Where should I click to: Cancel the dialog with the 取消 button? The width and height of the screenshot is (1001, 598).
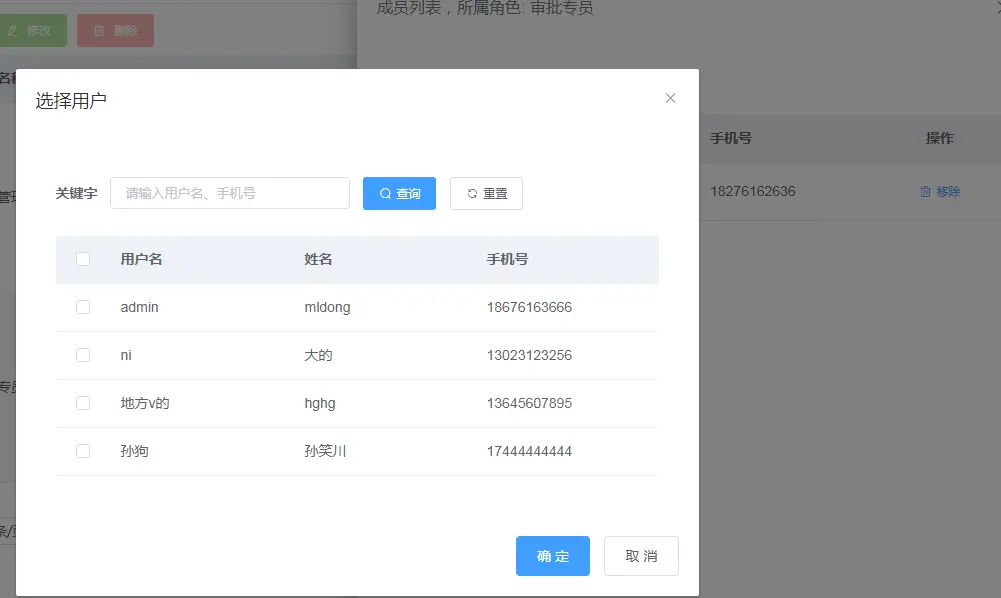pyautogui.click(x=641, y=556)
